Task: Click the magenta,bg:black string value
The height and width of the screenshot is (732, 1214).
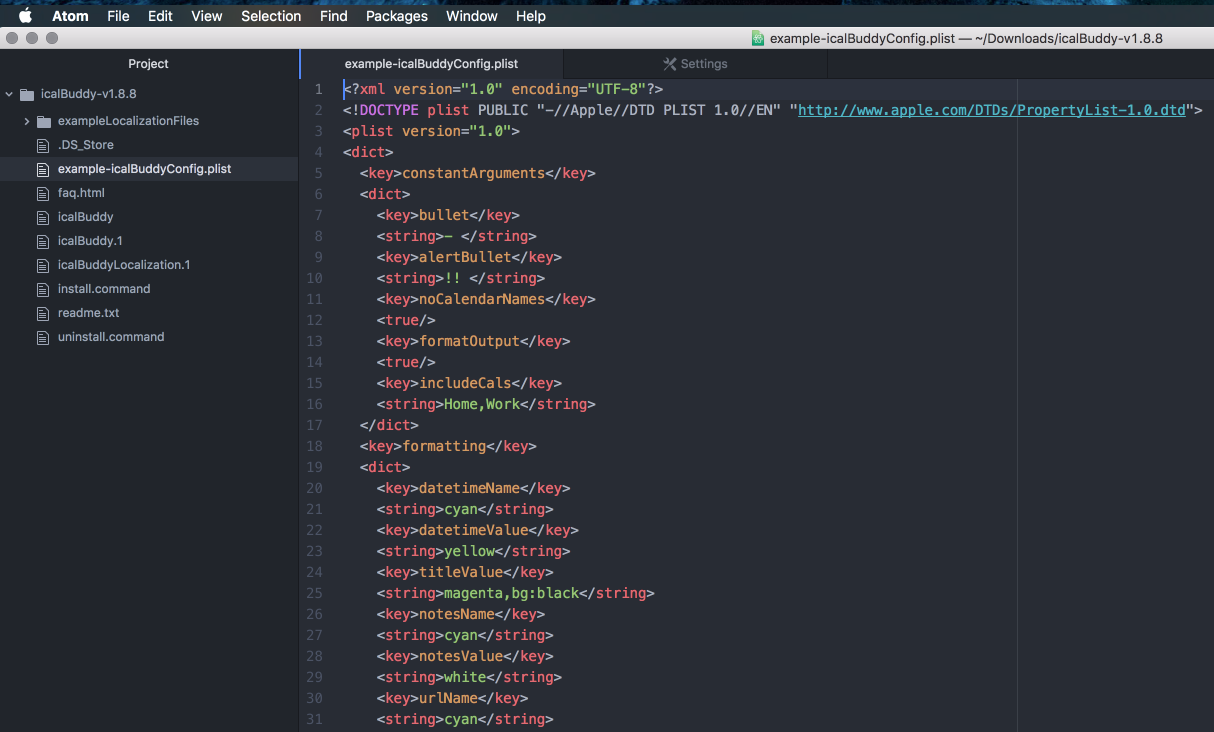Action: coord(512,593)
